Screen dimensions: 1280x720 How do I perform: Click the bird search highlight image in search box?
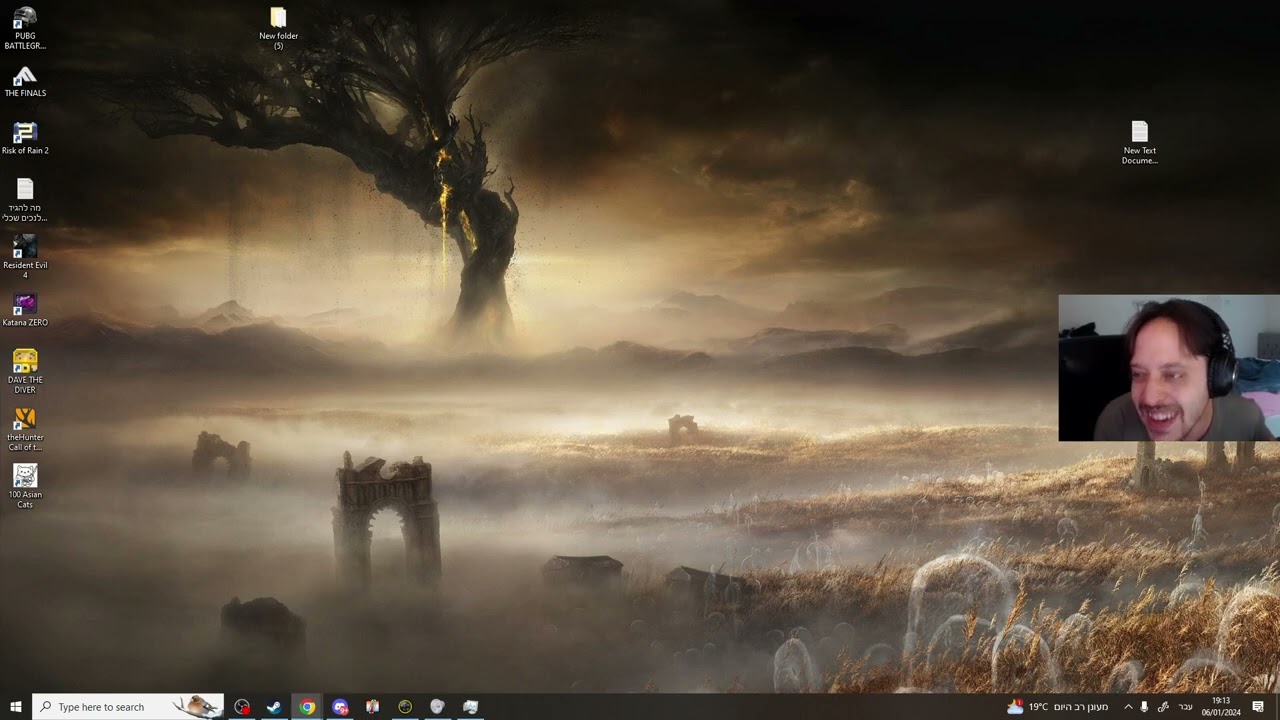click(197, 707)
